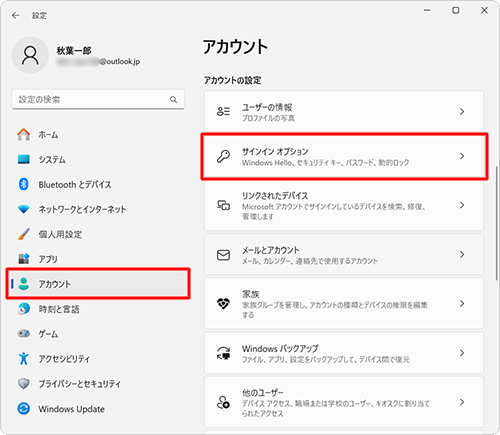Click the chevron on the 家族 row
Screen dimensions: 500x435
[462, 304]
